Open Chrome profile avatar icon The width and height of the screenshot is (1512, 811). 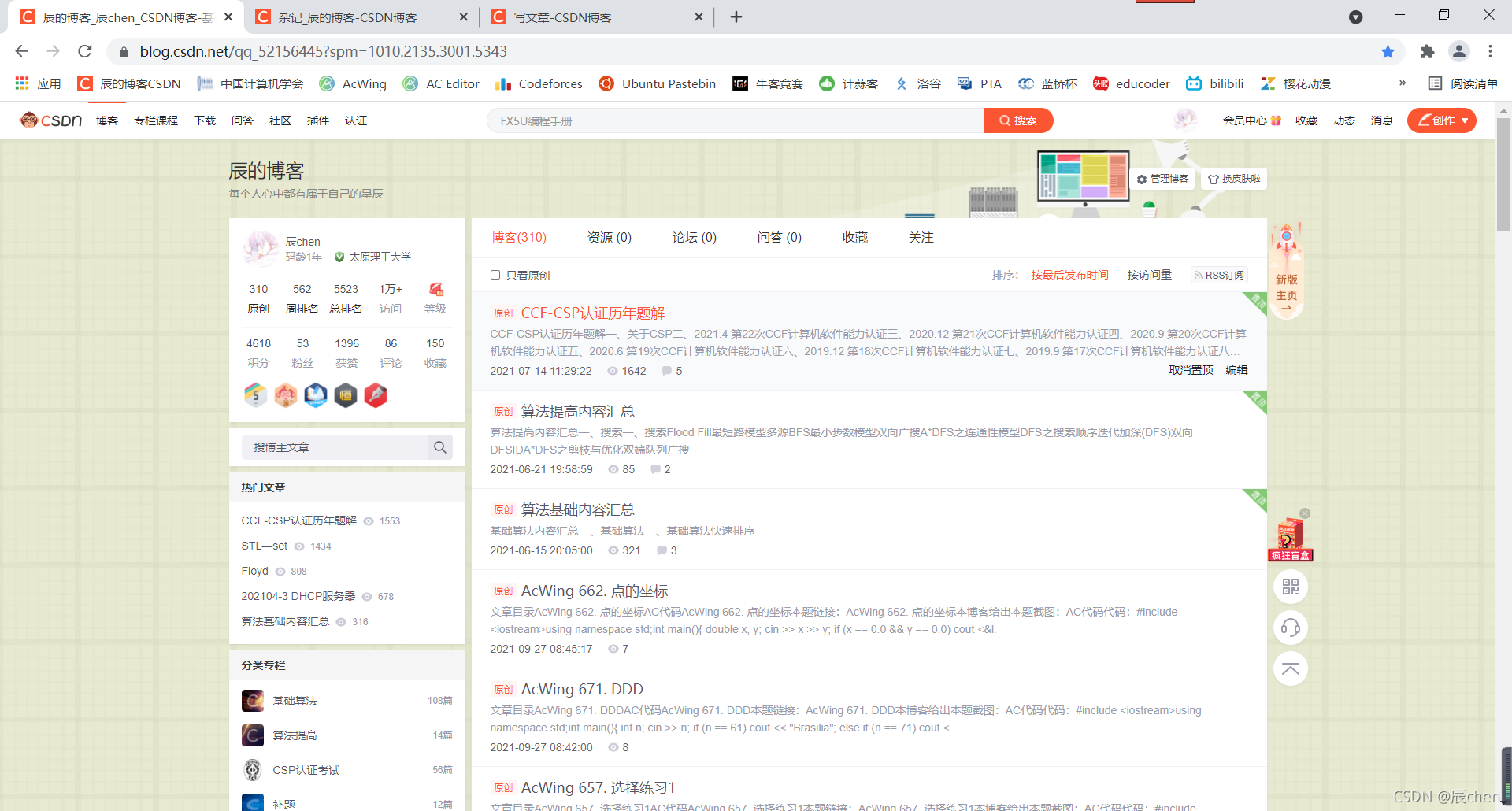[1458, 51]
